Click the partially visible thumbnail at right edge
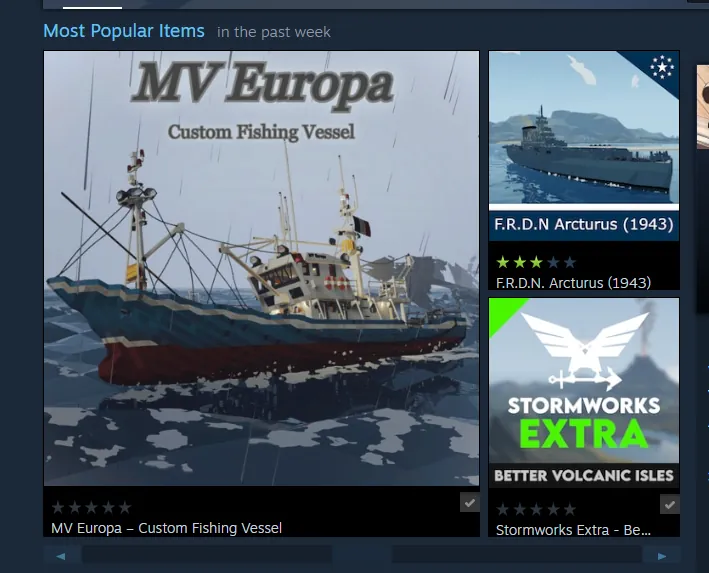709x573 pixels. coord(703,107)
